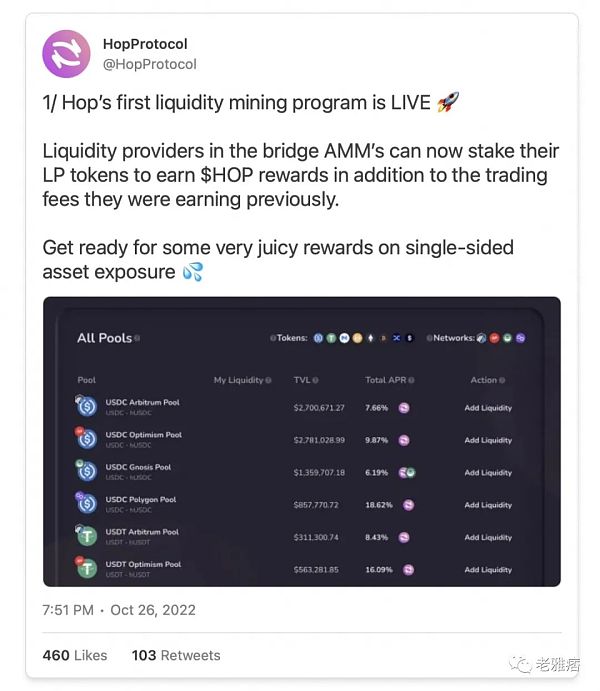Toggle the first network filter icon

point(482,338)
